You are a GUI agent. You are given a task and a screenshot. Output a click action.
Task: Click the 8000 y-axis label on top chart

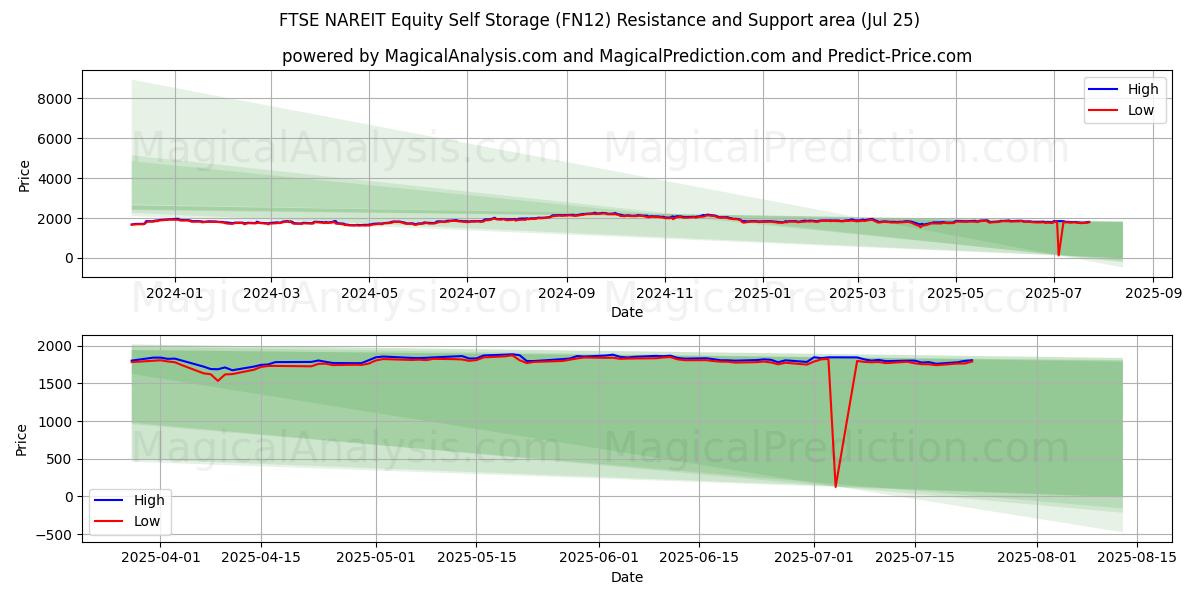coord(56,98)
